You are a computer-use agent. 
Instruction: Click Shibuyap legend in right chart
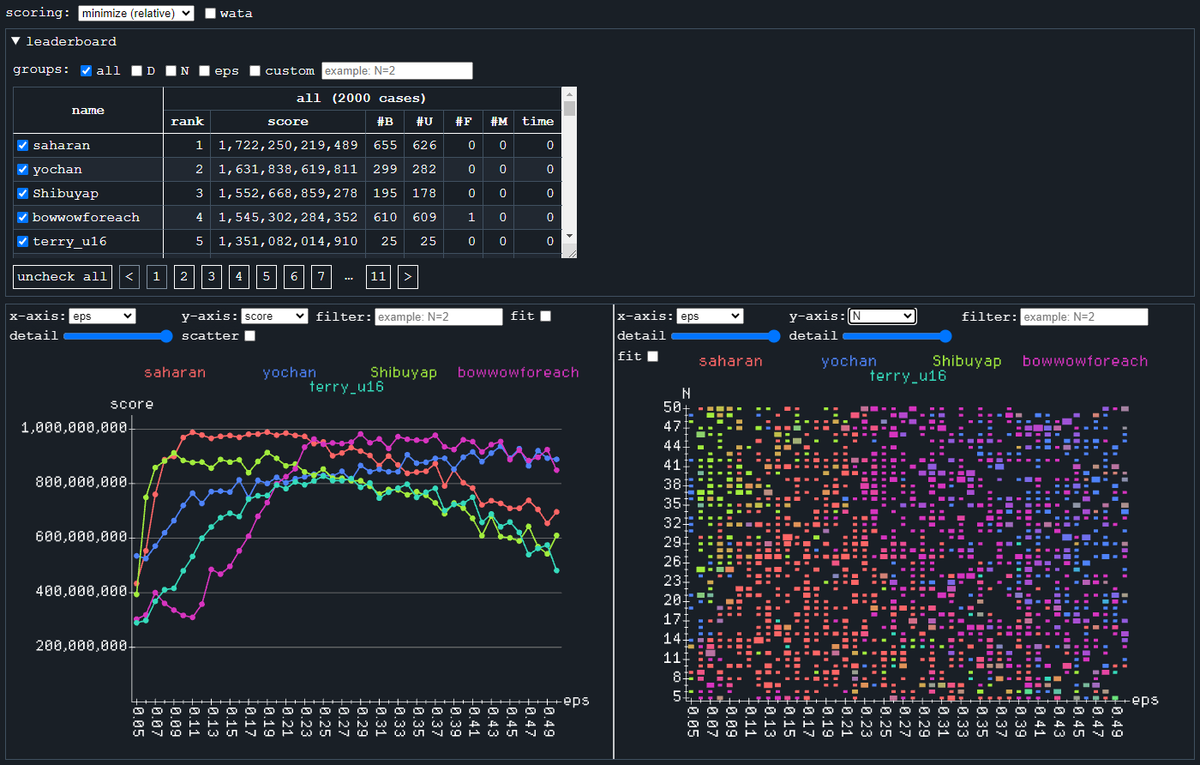[x=967, y=361]
